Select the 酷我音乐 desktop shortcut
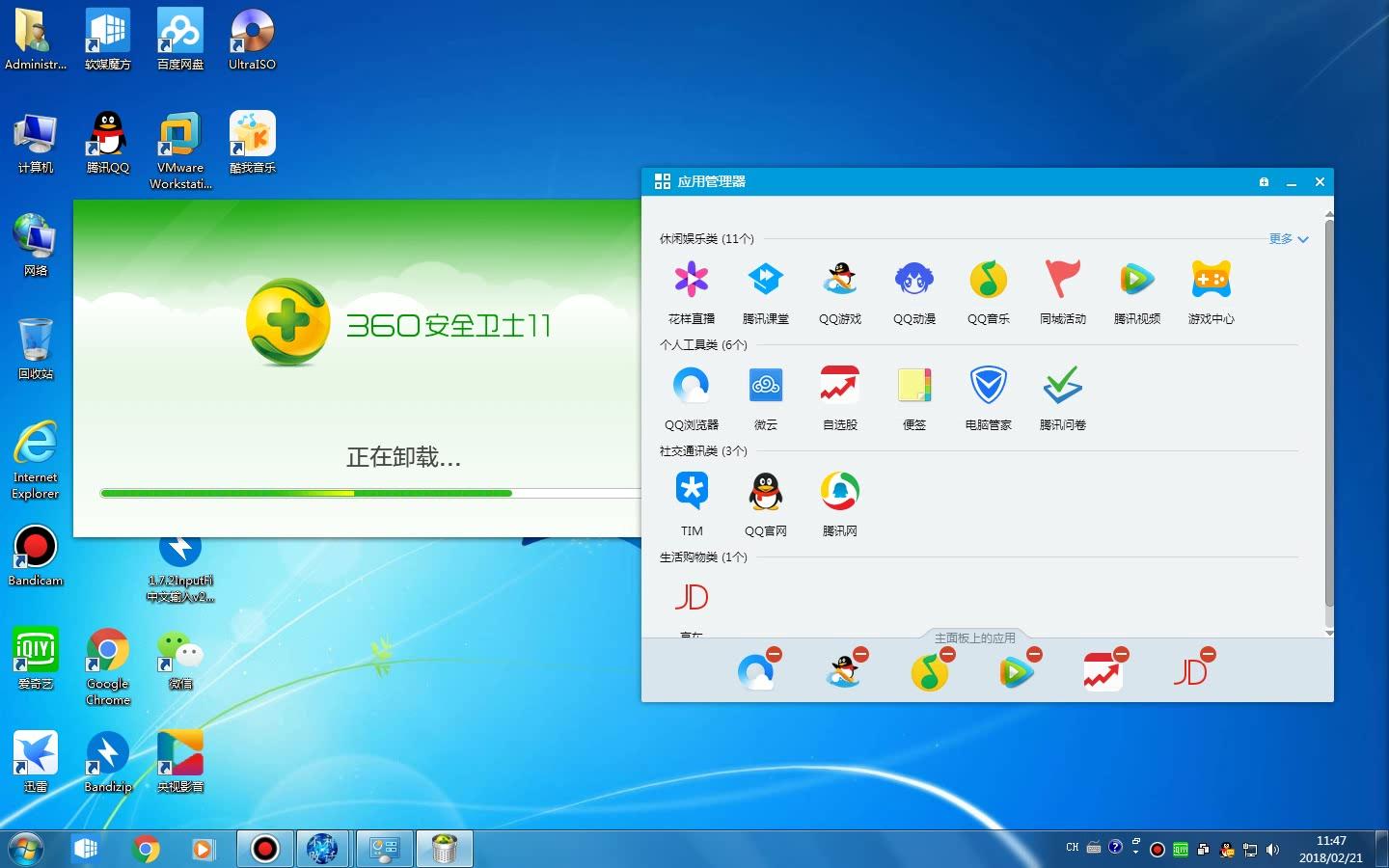Viewport: 1389px width, 868px height. pyautogui.click(x=252, y=143)
